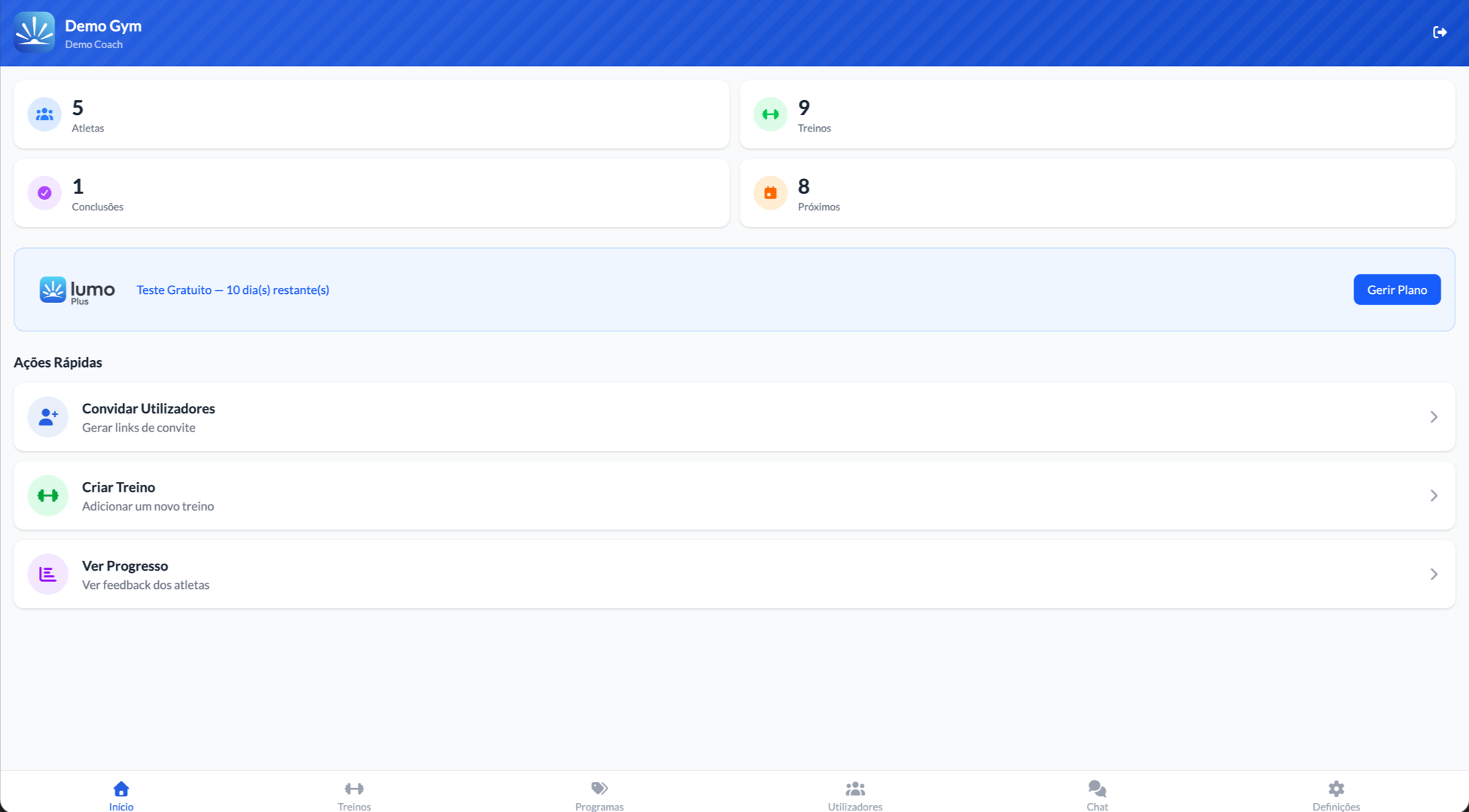Click the logout icon in top right
This screenshot has height=812, width=1469.
[1440, 32]
